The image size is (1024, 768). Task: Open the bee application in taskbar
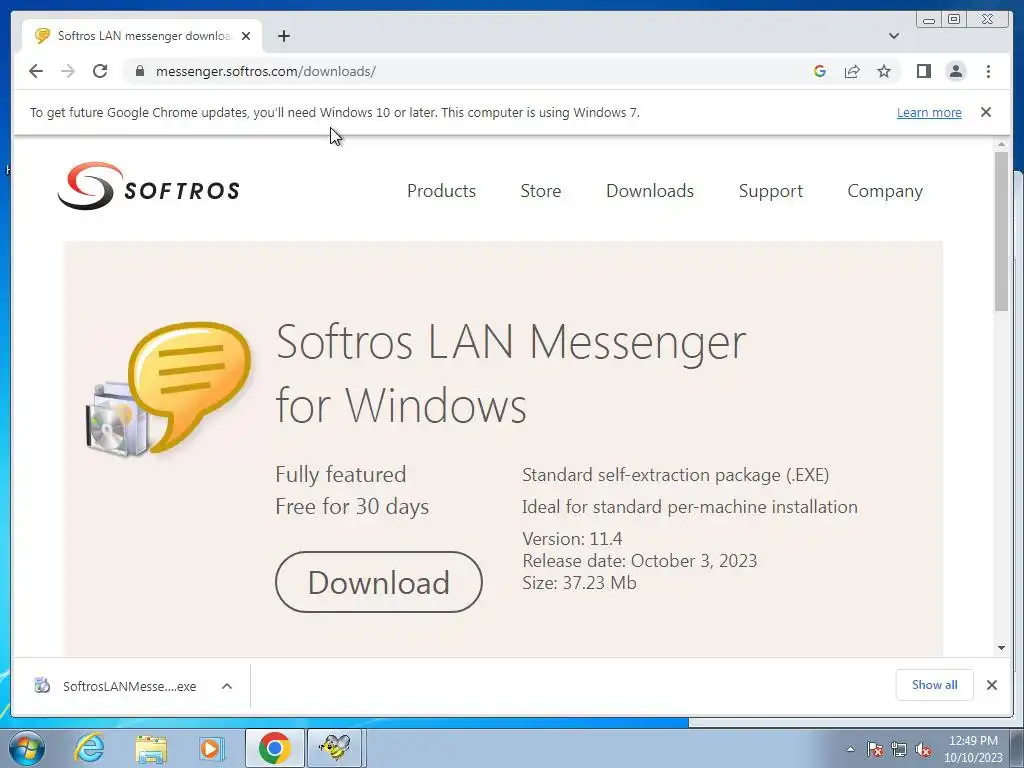(335, 748)
